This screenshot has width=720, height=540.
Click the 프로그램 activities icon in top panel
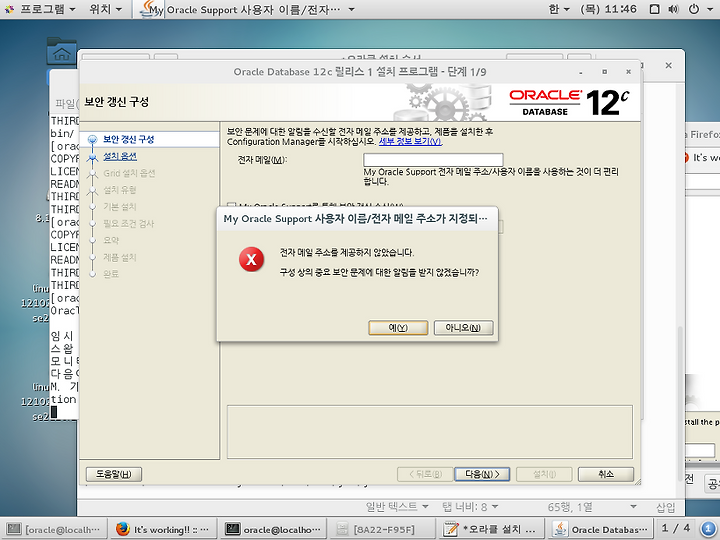pyautogui.click(x=10, y=9)
